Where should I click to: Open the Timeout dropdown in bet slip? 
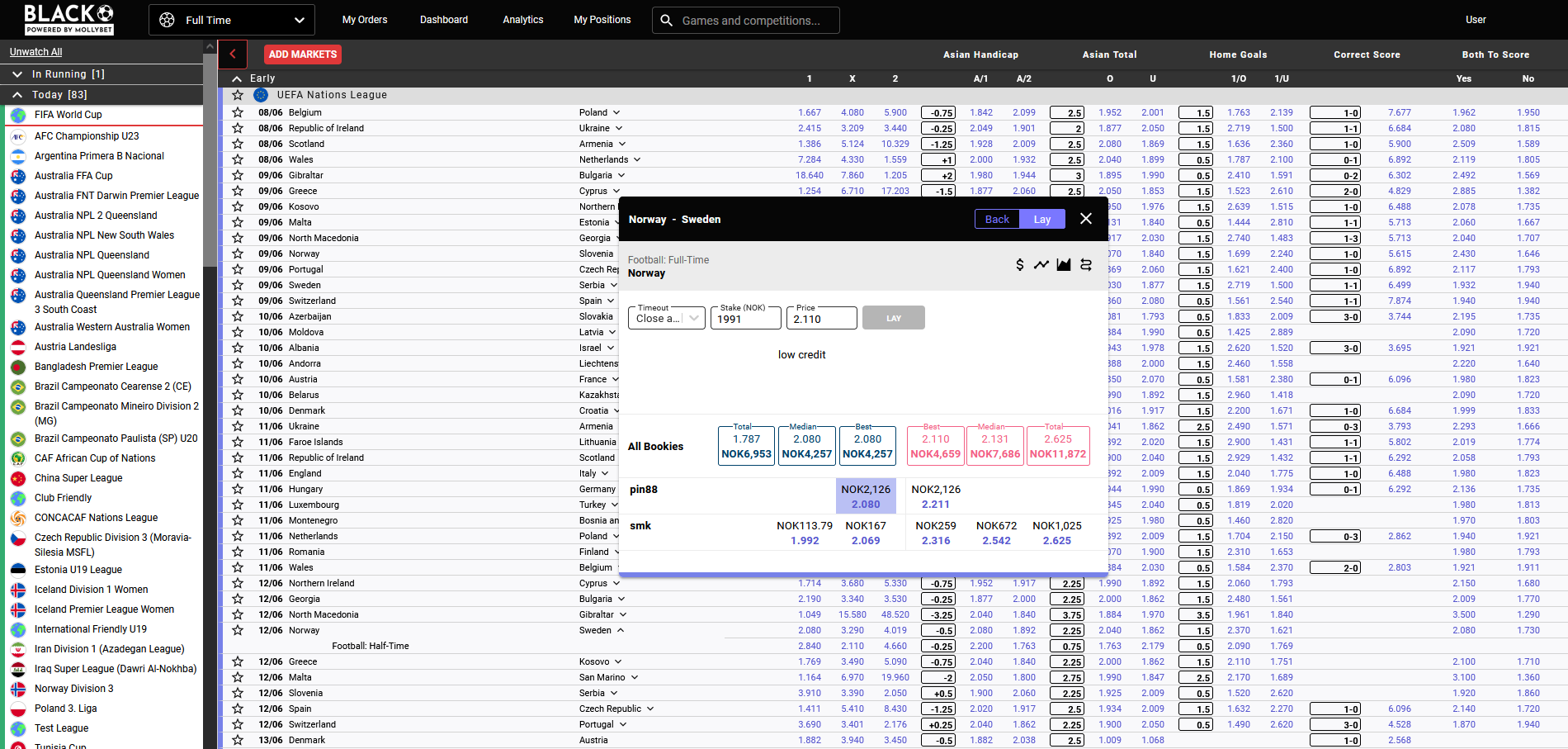(668, 319)
